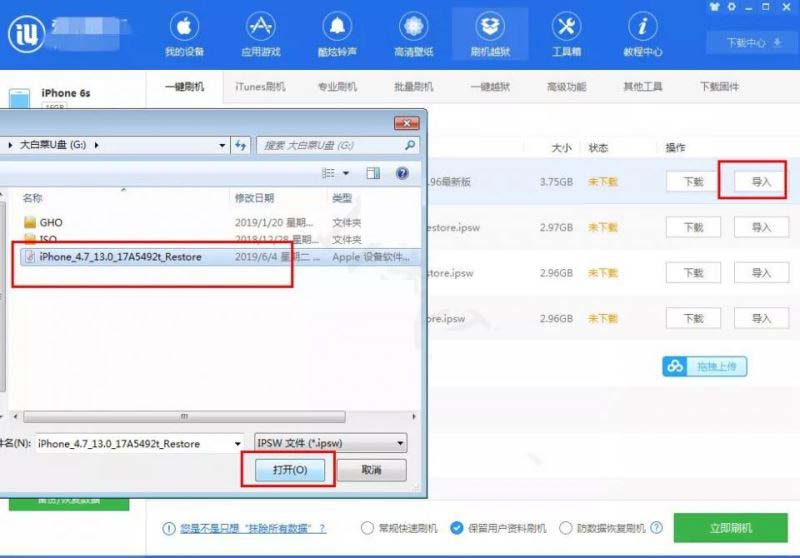Click help icon next to 防数据恢复刷机

(x=657, y=528)
